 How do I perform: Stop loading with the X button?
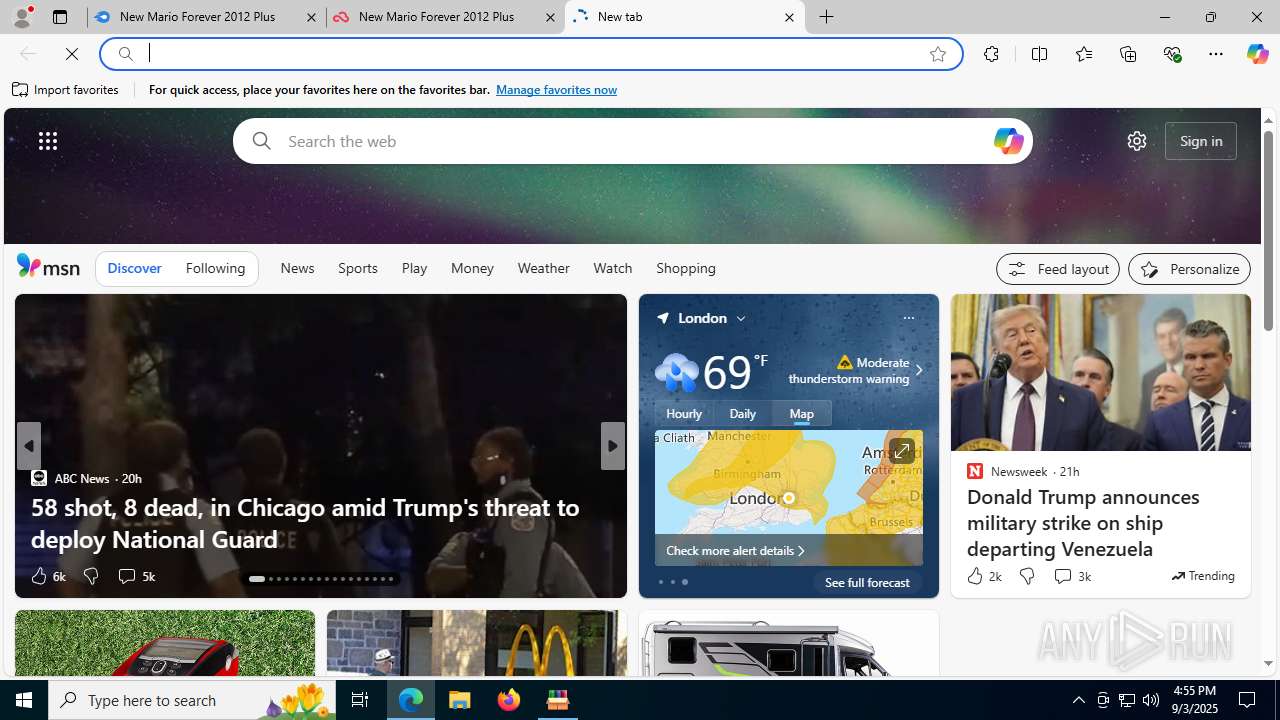pyautogui.click(x=72, y=54)
